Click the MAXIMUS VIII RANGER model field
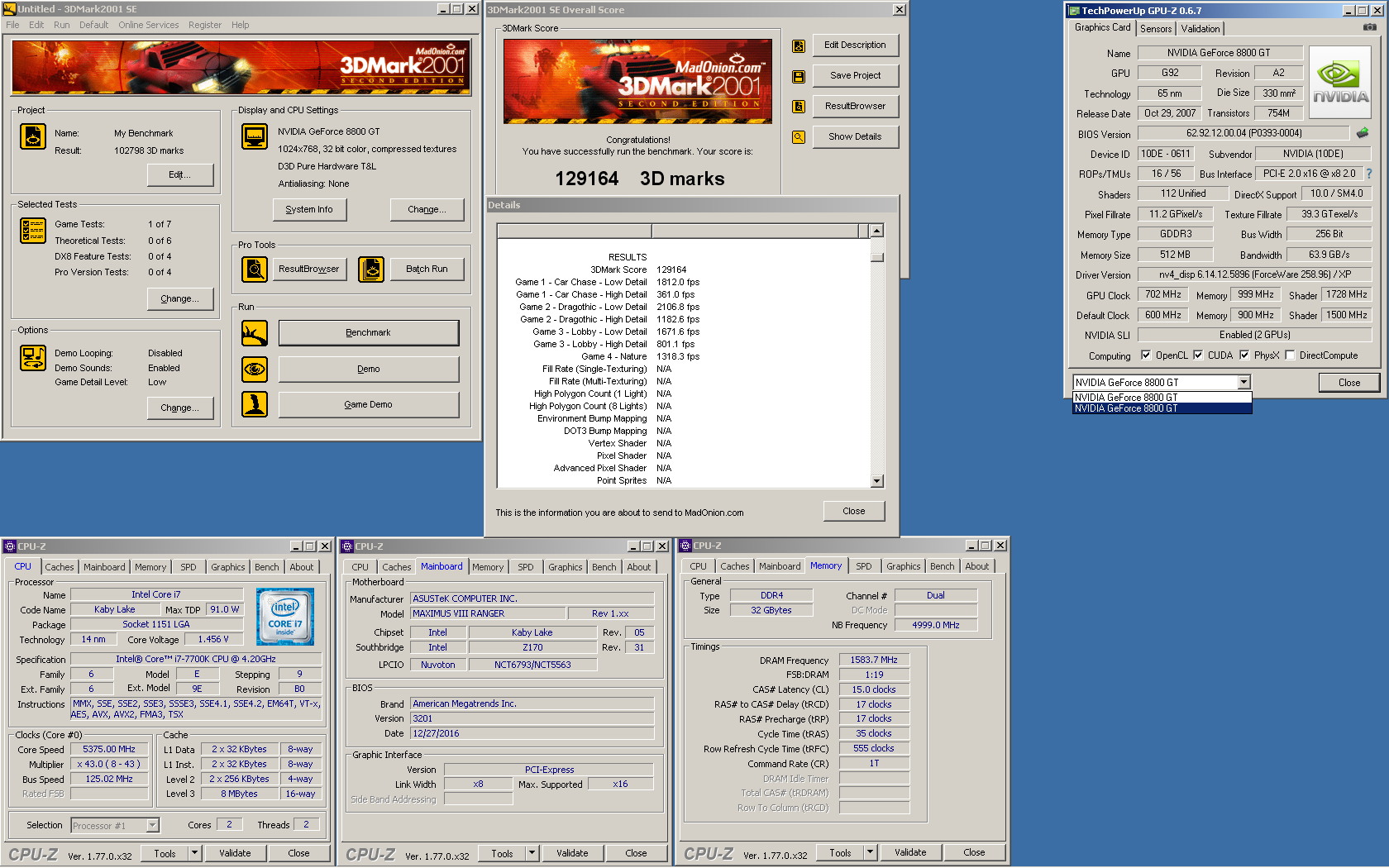 point(488,613)
